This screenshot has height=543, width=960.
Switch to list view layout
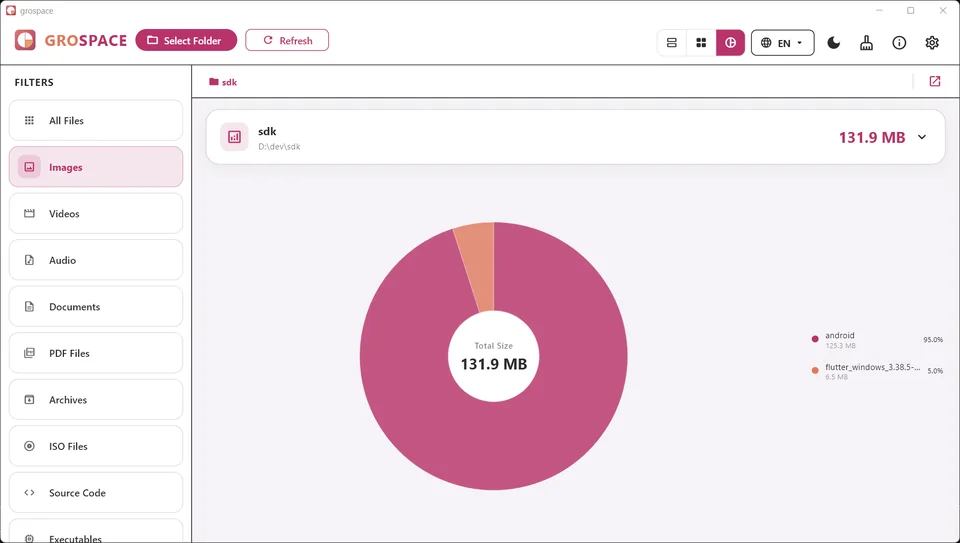tap(672, 43)
